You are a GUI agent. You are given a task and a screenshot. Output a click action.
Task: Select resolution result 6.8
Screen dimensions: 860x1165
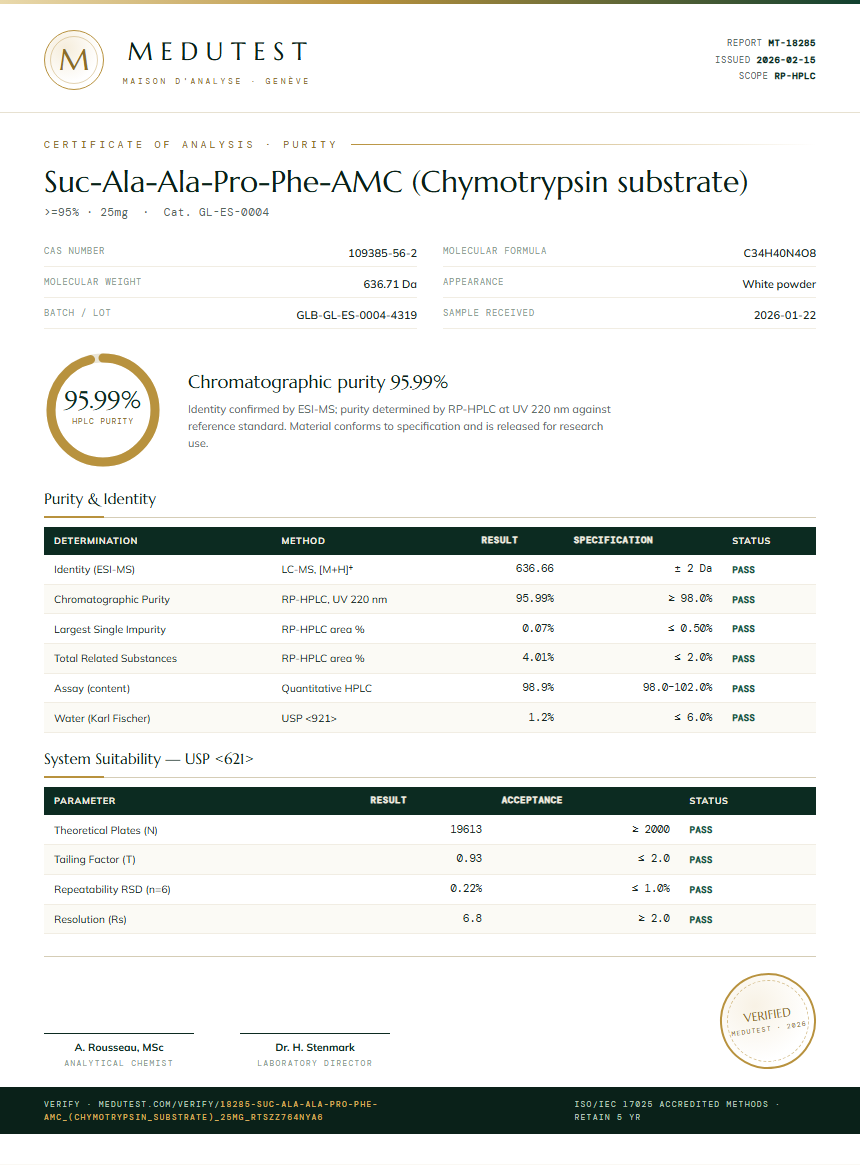(x=472, y=918)
